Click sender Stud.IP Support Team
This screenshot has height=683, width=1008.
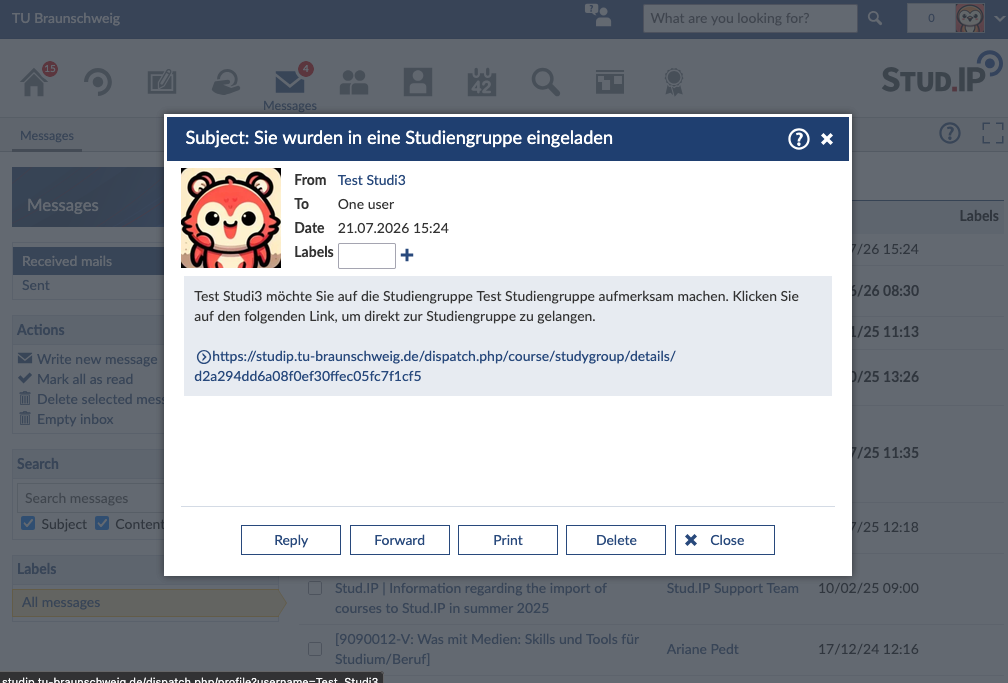coord(732,588)
